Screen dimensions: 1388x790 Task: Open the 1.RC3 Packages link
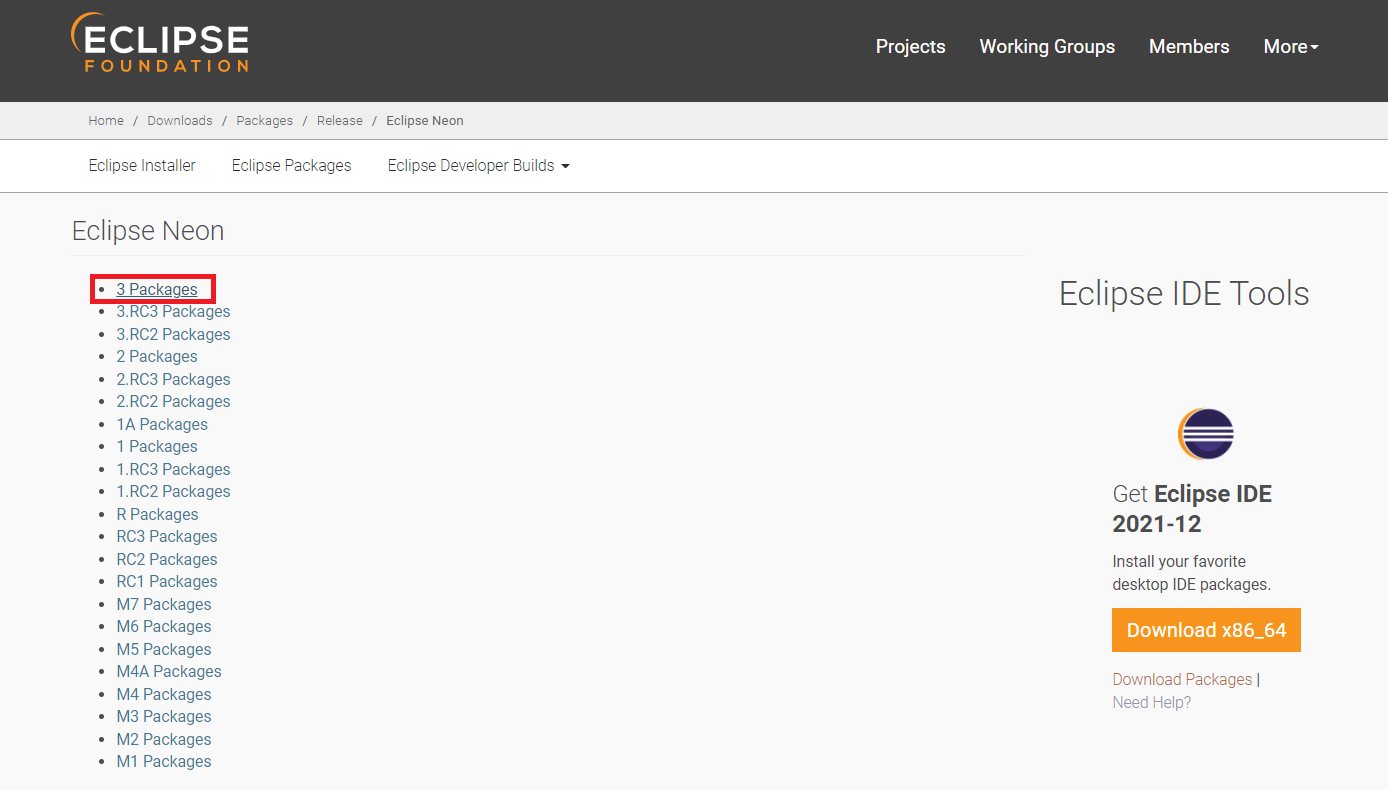click(173, 470)
